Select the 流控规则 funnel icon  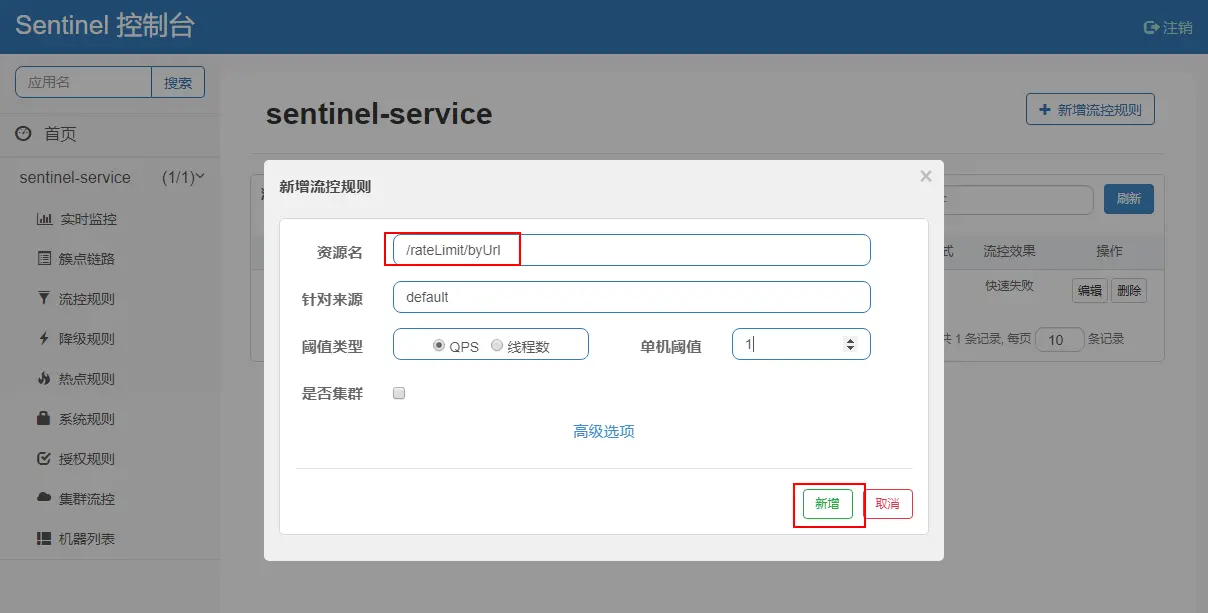(x=44, y=298)
